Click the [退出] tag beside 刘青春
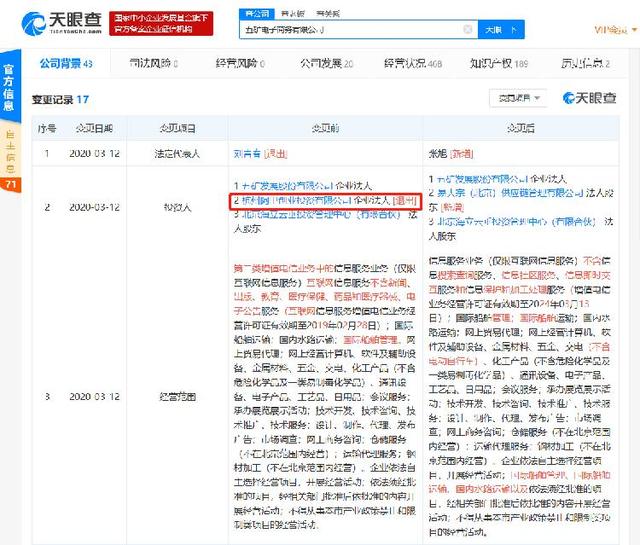The height and width of the screenshot is (545, 640). [275, 153]
